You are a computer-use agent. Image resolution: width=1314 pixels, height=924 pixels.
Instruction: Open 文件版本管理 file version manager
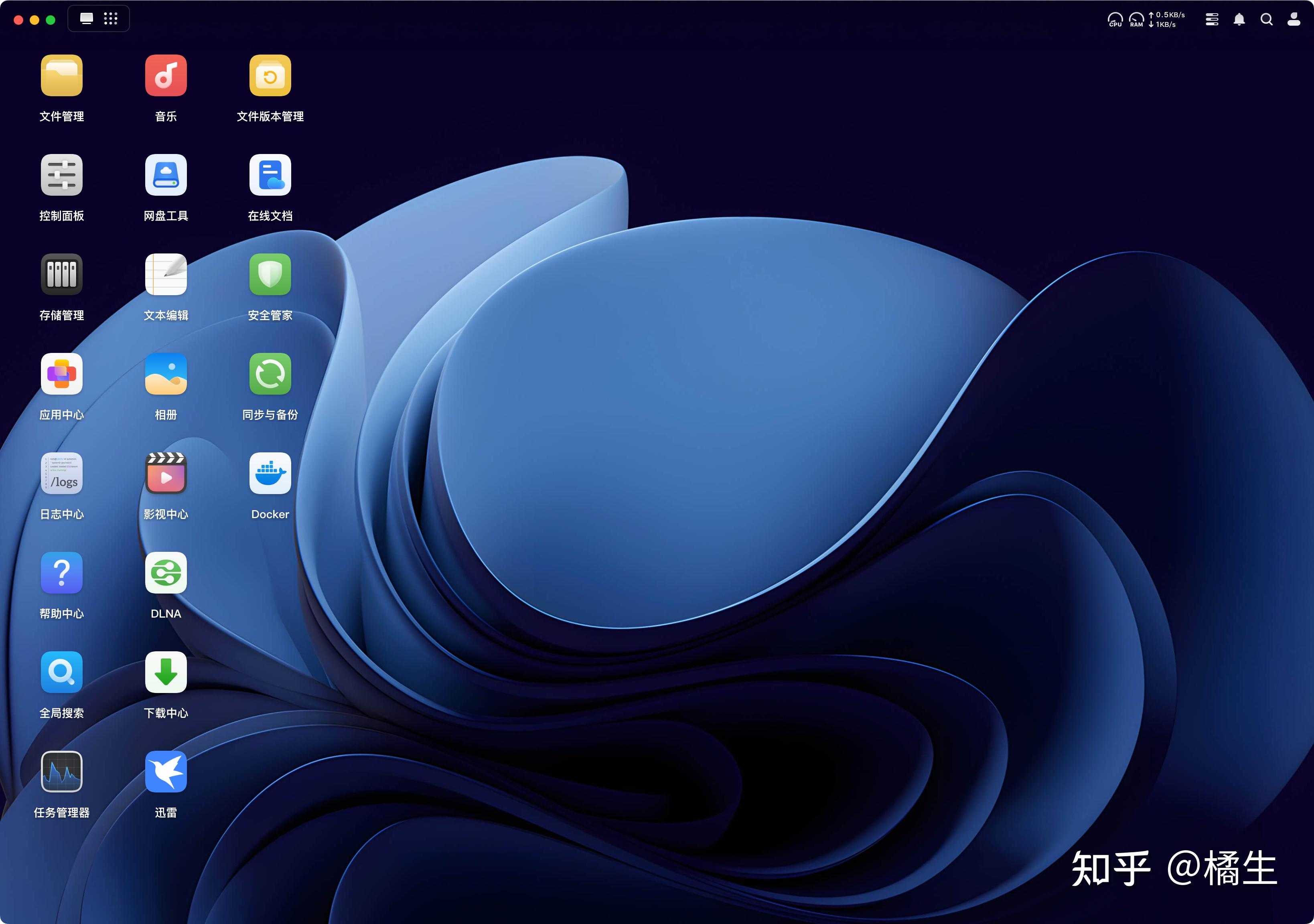pos(270,75)
